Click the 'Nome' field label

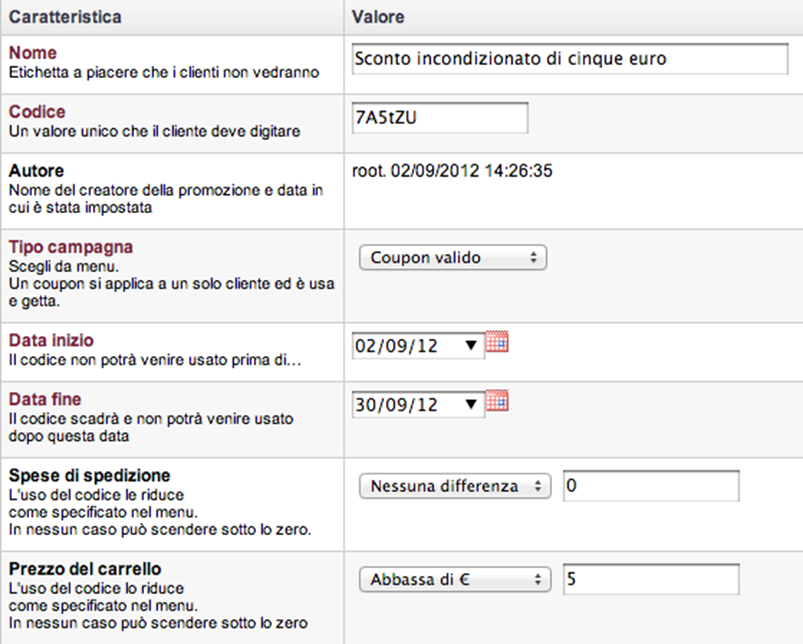(x=33, y=52)
